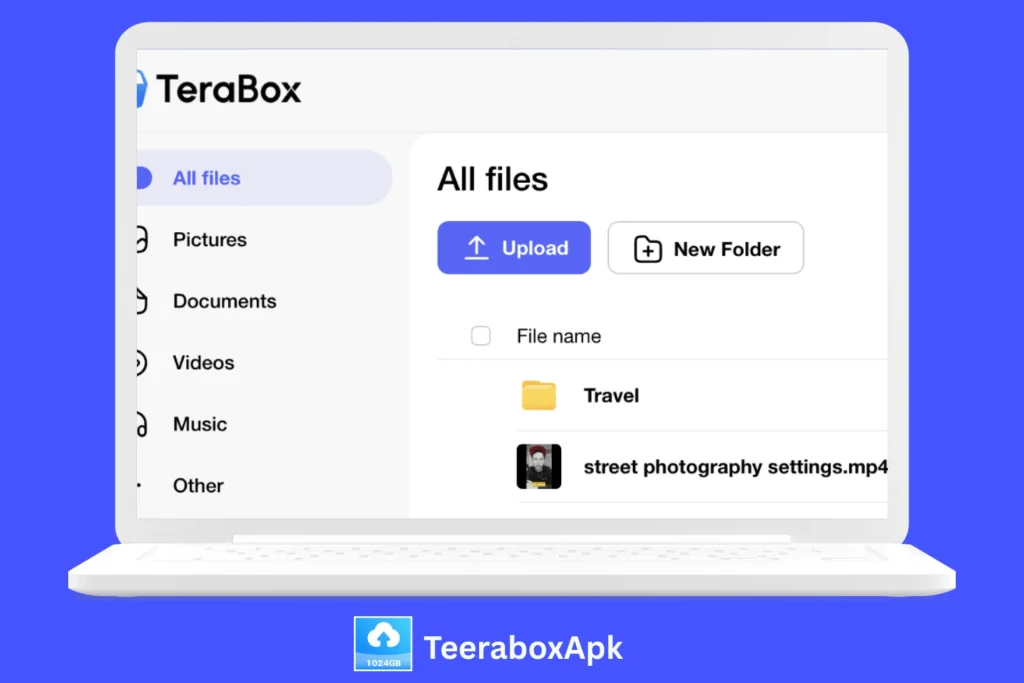Select the All files sidebar tab

click(x=206, y=178)
